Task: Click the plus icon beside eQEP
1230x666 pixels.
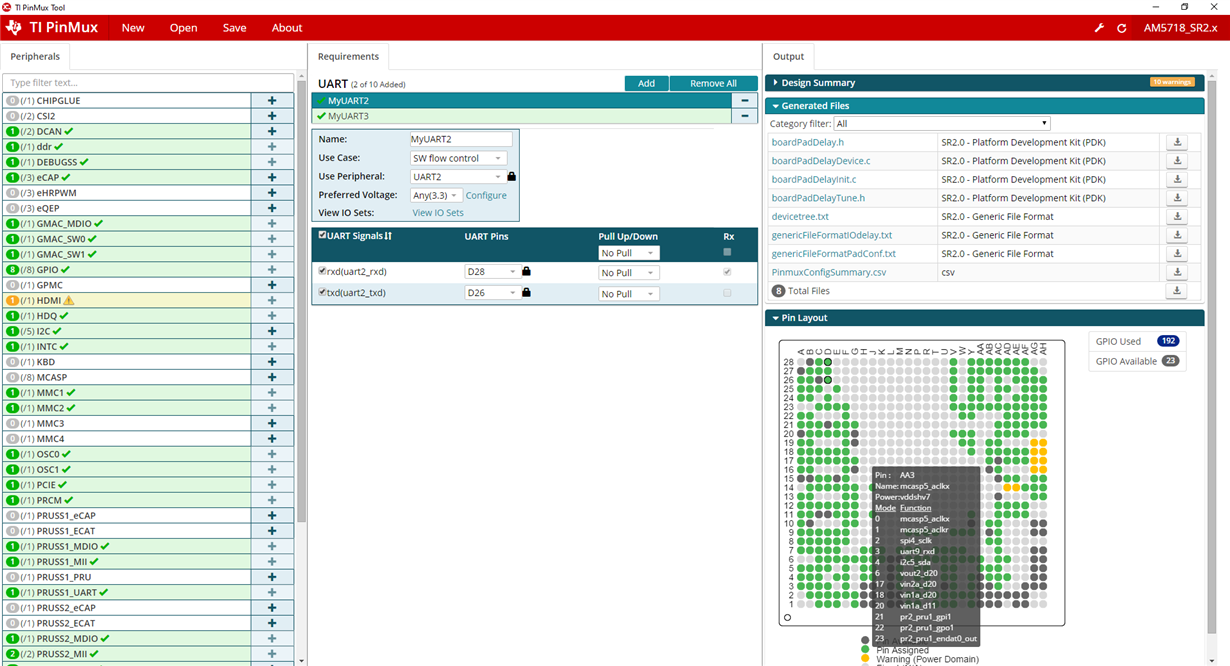Action: [x=272, y=208]
